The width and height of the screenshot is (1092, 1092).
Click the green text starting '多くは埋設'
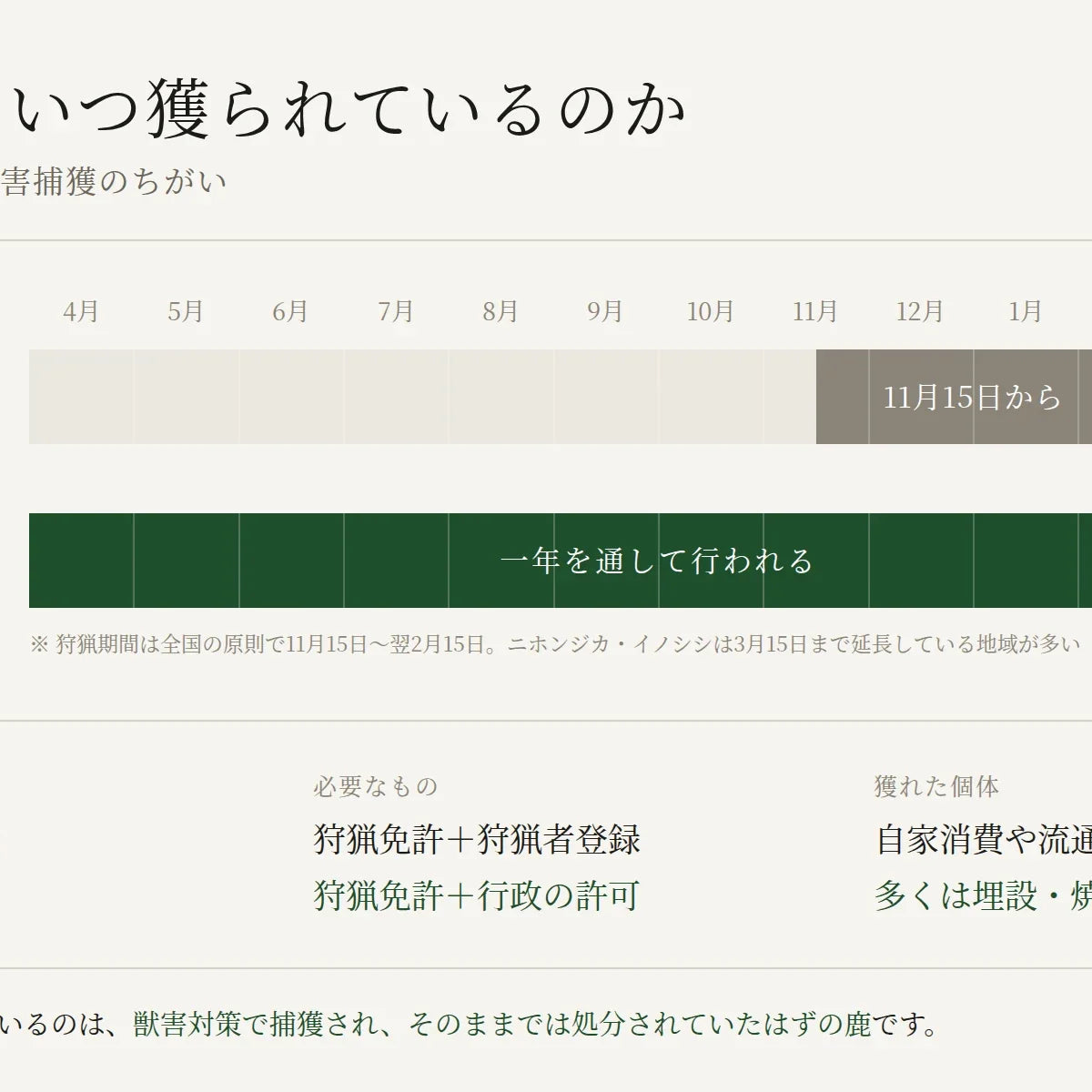pos(984,895)
